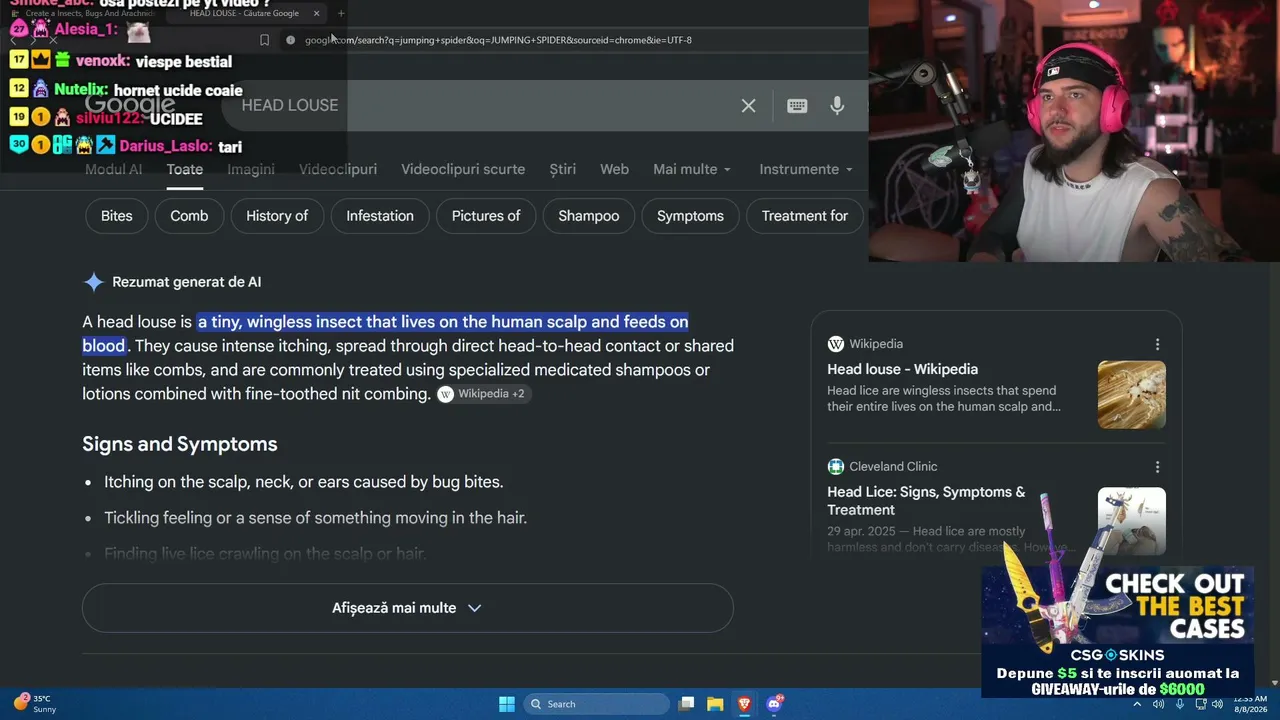Open the Wikipedia +2 sources chip
Image resolution: width=1280 pixels, height=720 pixels.
click(x=483, y=394)
